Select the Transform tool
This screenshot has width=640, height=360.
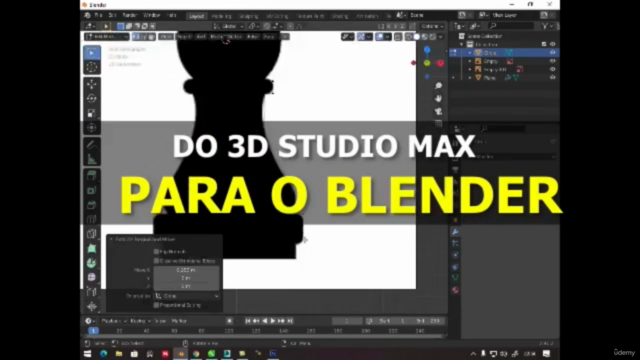[x=92, y=128]
